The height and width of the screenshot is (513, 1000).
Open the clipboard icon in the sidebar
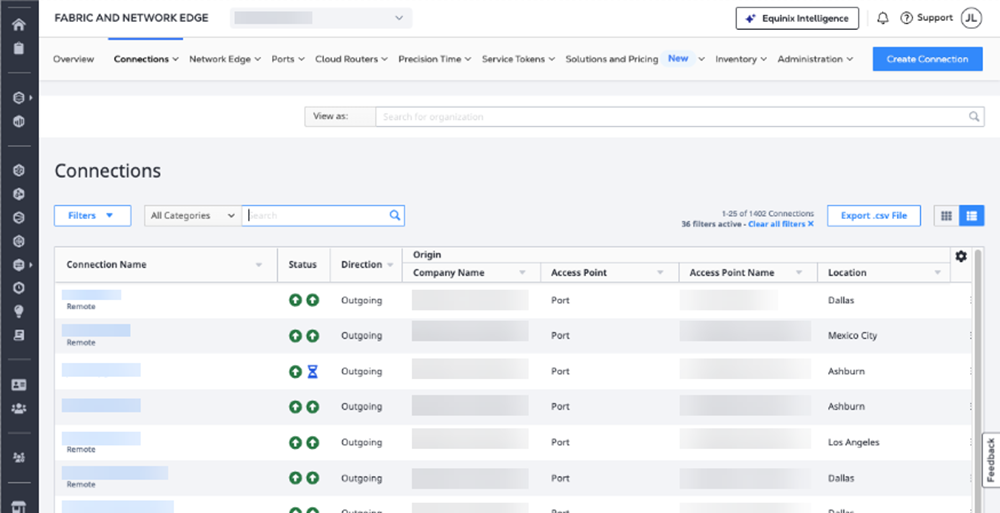[18, 48]
